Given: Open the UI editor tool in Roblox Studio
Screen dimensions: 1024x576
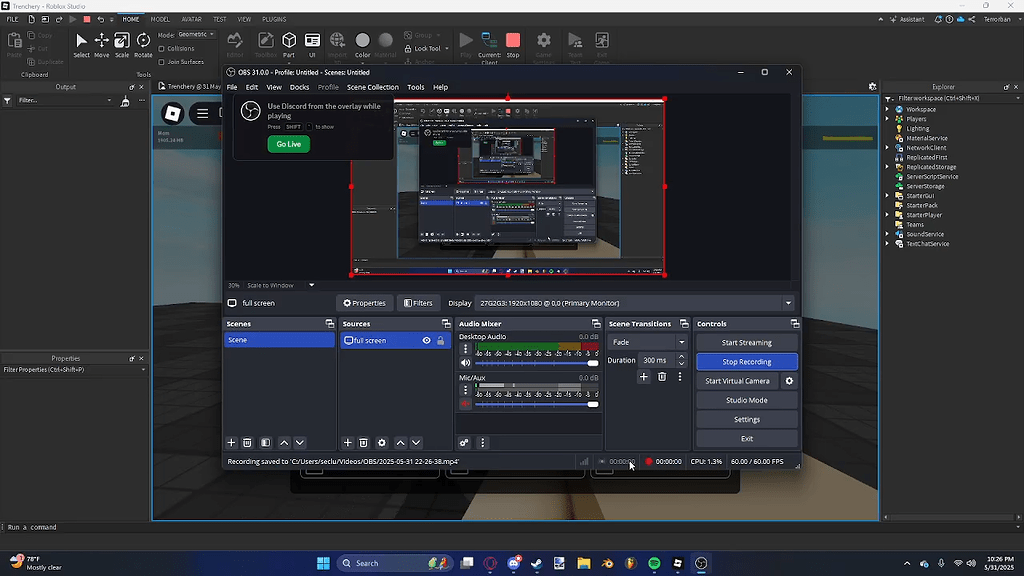Looking at the screenshot, I should [312, 45].
